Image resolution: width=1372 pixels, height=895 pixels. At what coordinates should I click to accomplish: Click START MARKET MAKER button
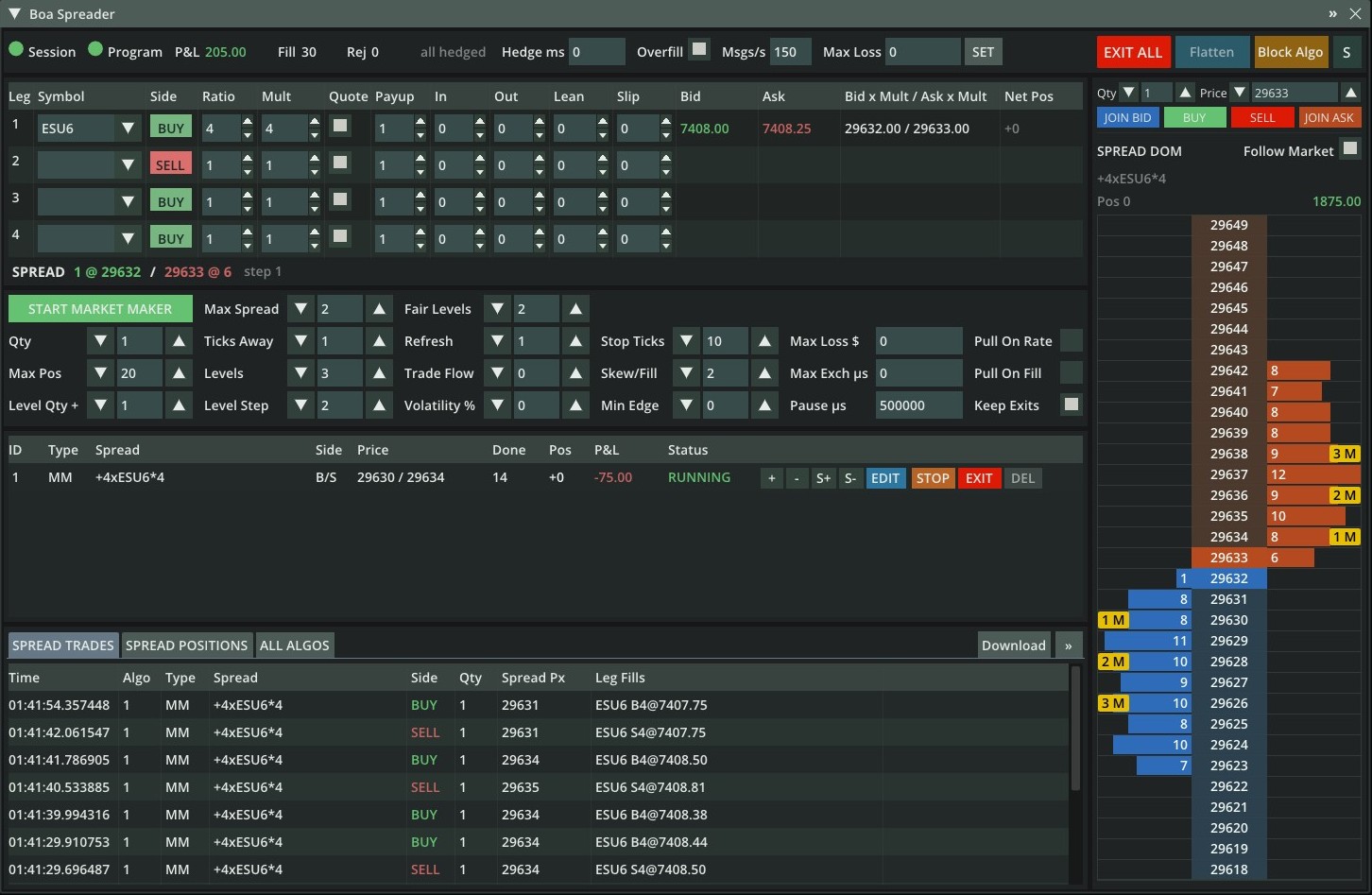click(100, 309)
